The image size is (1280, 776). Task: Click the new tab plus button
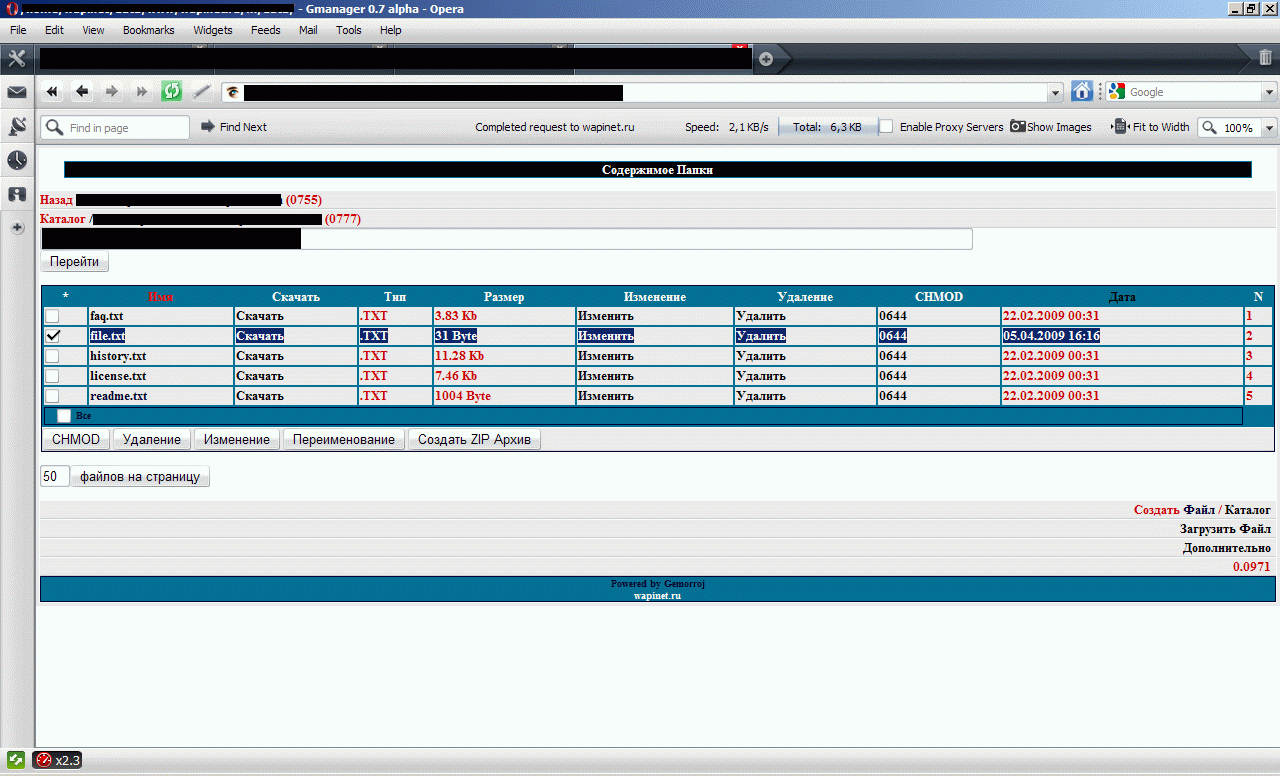766,59
